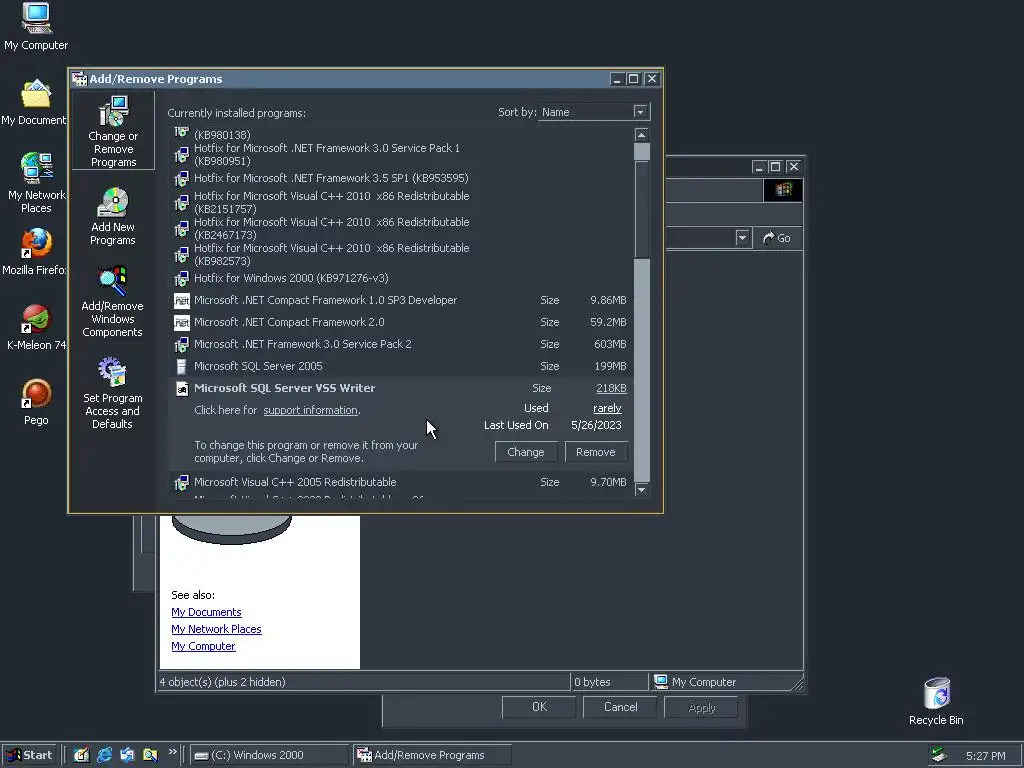Click icon of Visual C++ 2005 Redistributable entry
1024x768 pixels.
click(x=182, y=483)
